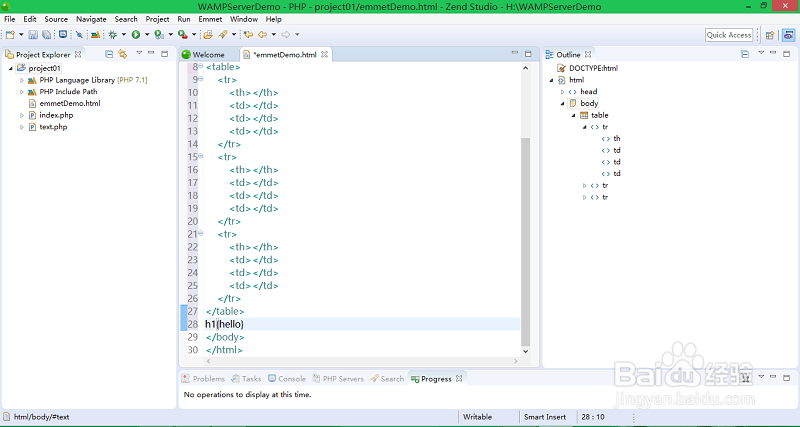800x427 pixels.
Task: Open the Outline view menu triangle
Action: pyautogui.click(x=761, y=53)
